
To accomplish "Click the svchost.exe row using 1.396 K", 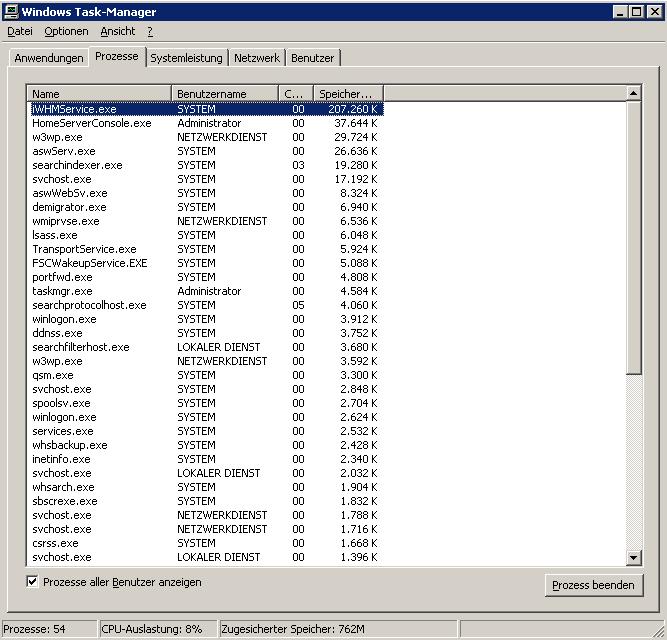I will tap(205, 557).
